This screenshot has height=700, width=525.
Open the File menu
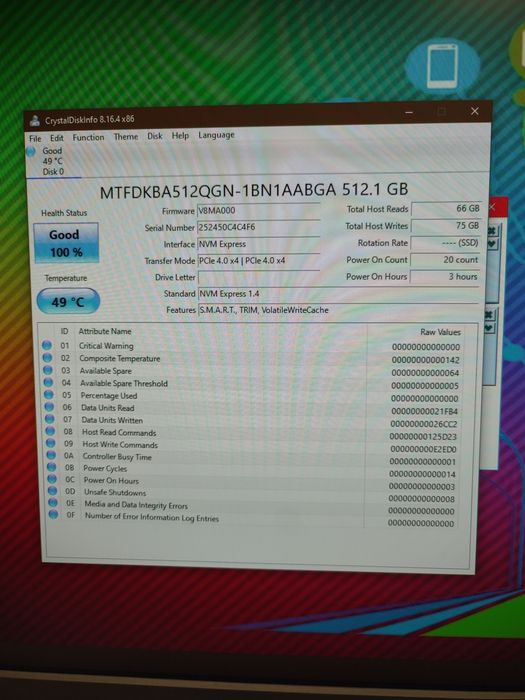pyautogui.click(x=35, y=138)
